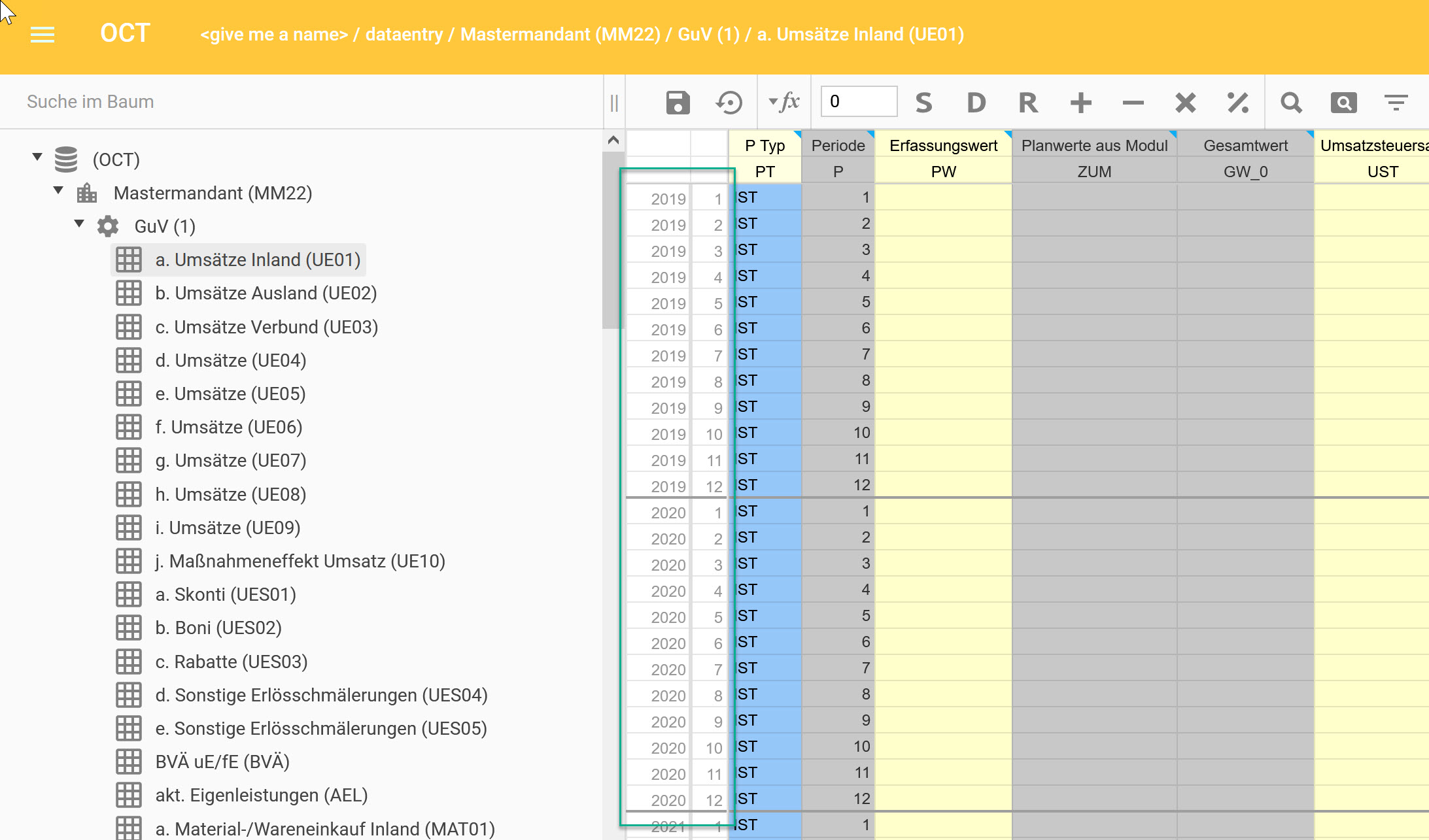This screenshot has width=1429, height=840.
Task: Collapse the GuV (1) node
Action: coord(79,224)
